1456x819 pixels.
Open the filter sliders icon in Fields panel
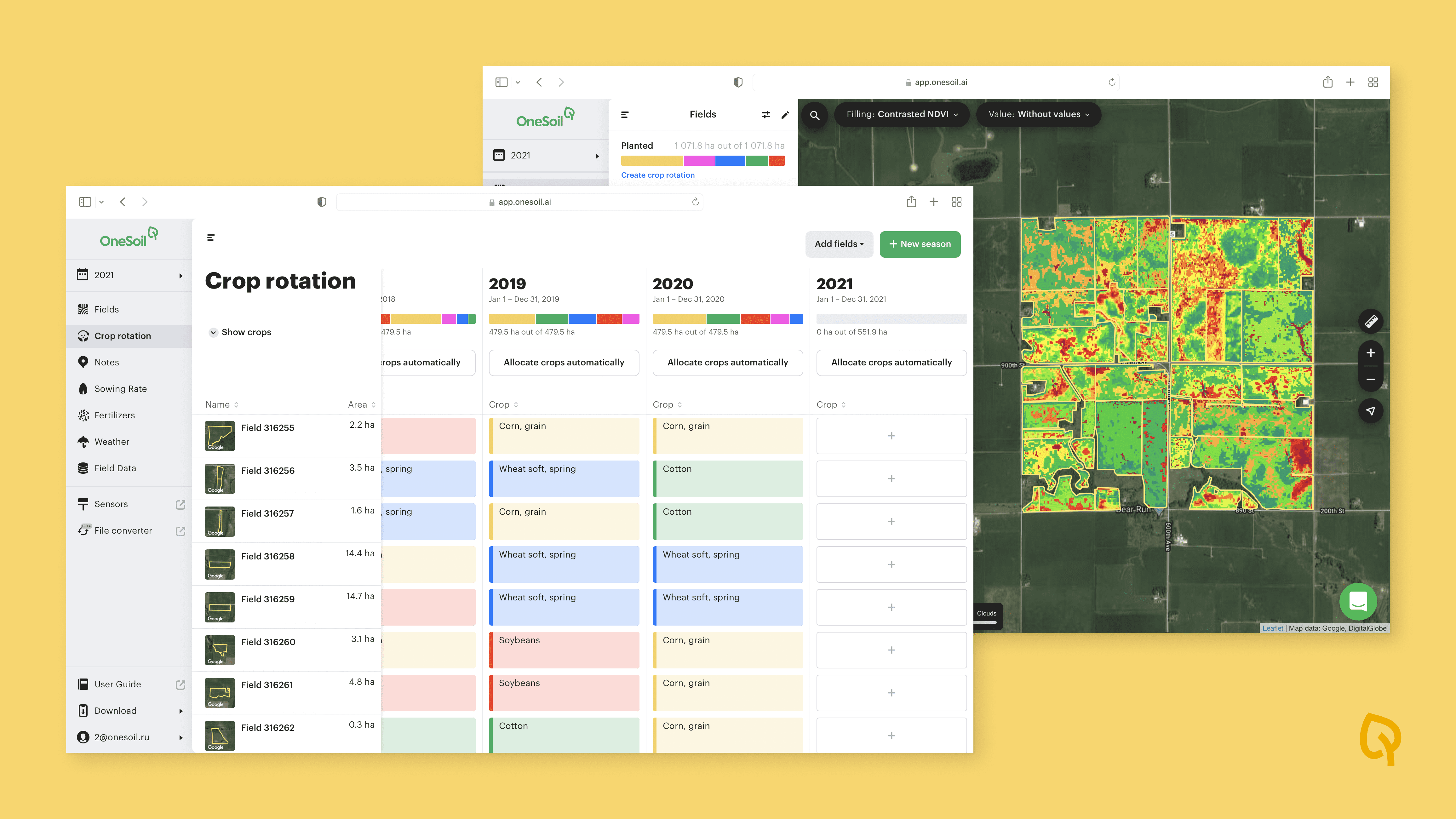[x=766, y=115]
